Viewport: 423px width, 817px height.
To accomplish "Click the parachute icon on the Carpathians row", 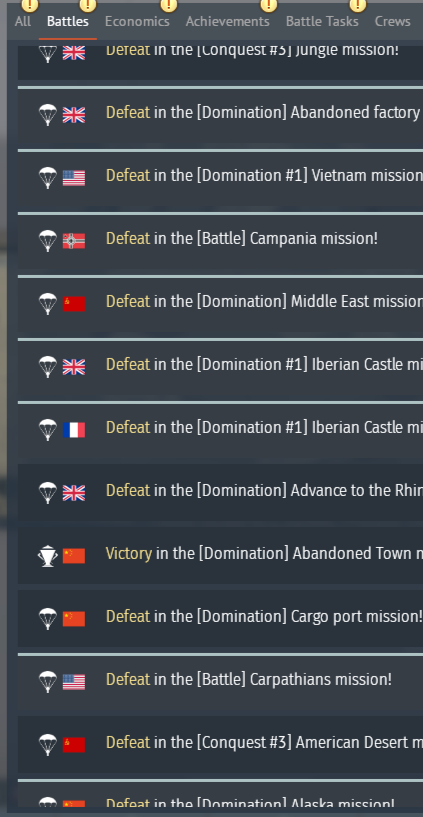I will (47, 681).
